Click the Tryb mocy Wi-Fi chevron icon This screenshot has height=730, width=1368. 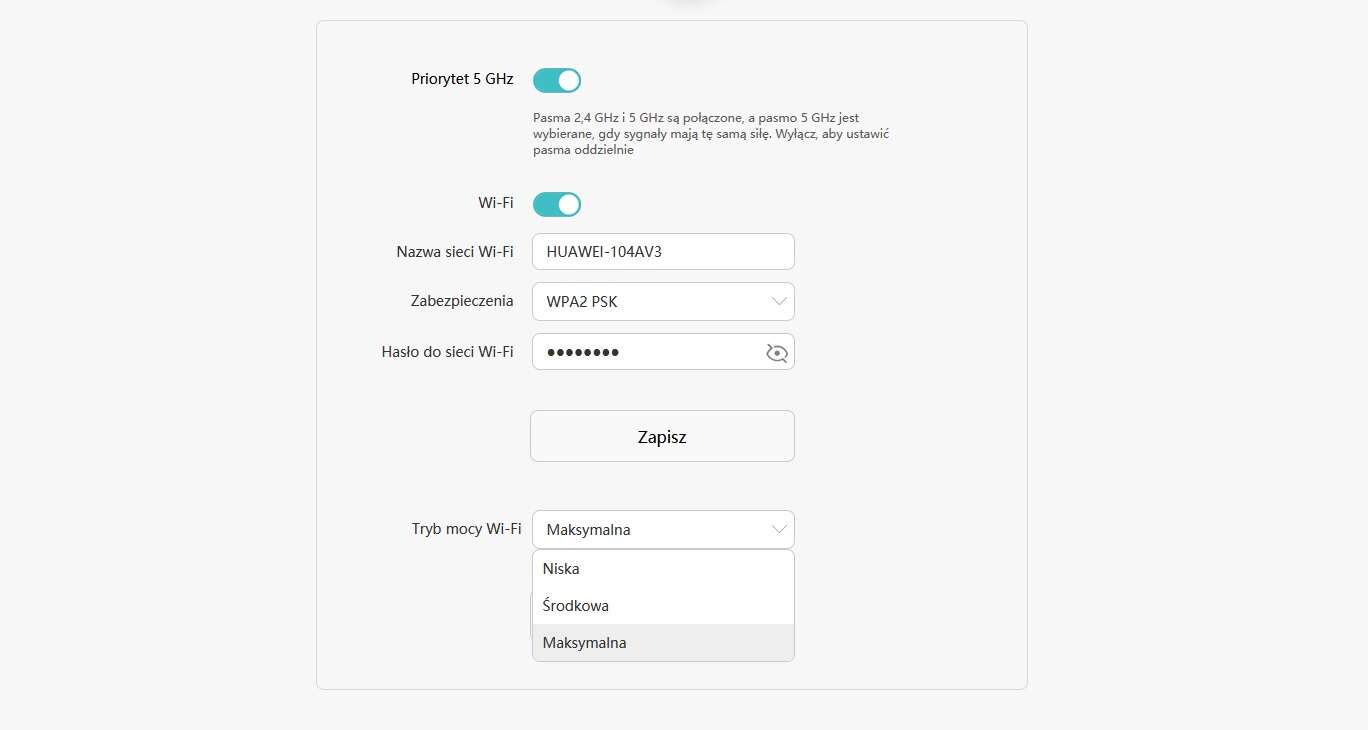[779, 529]
